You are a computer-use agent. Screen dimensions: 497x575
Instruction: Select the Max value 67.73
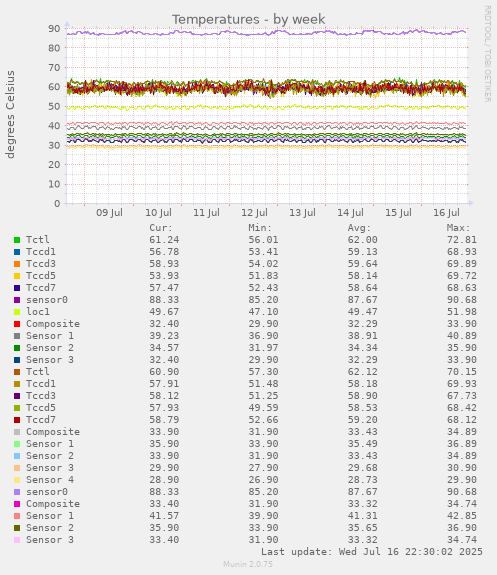(462, 396)
